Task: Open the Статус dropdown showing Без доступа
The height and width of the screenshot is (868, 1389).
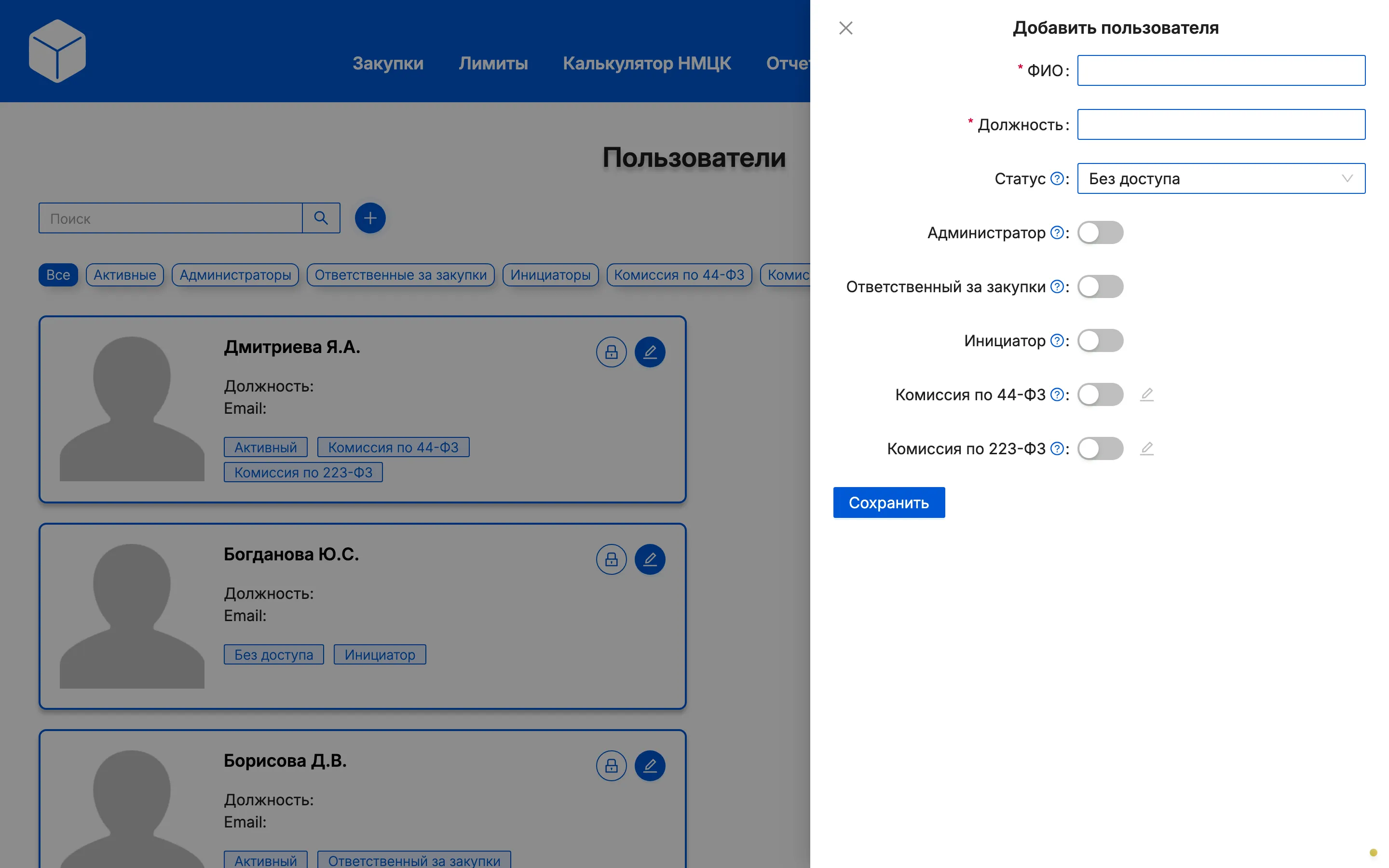Action: click(1221, 178)
